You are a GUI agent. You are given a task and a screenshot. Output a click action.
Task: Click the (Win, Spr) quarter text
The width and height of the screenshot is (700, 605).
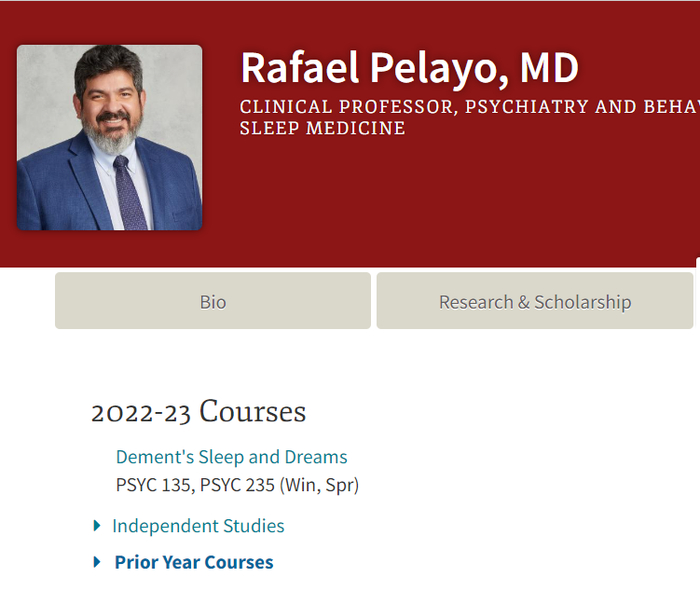point(319,485)
